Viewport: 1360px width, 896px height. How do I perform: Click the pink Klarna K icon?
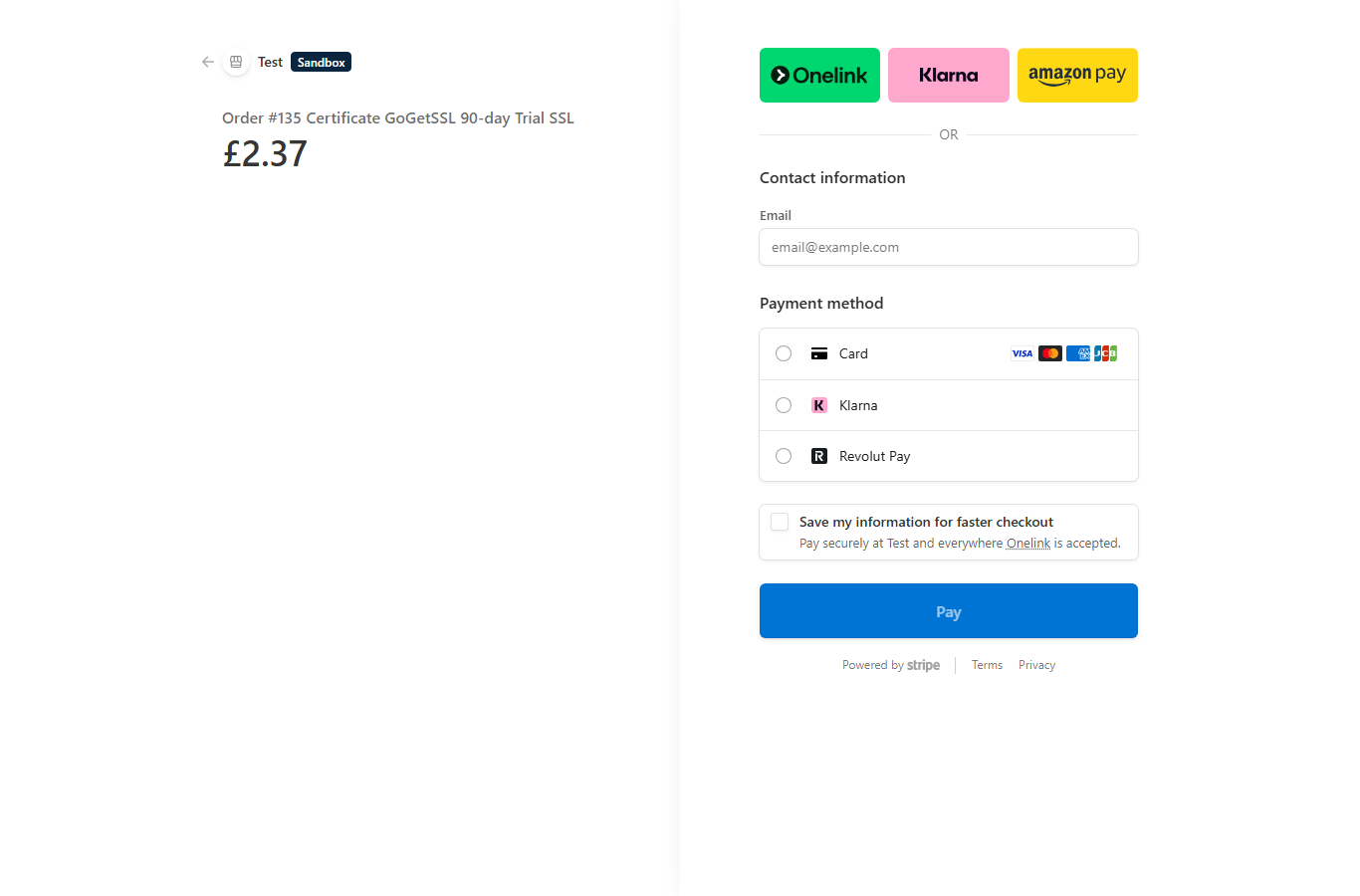click(x=819, y=405)
